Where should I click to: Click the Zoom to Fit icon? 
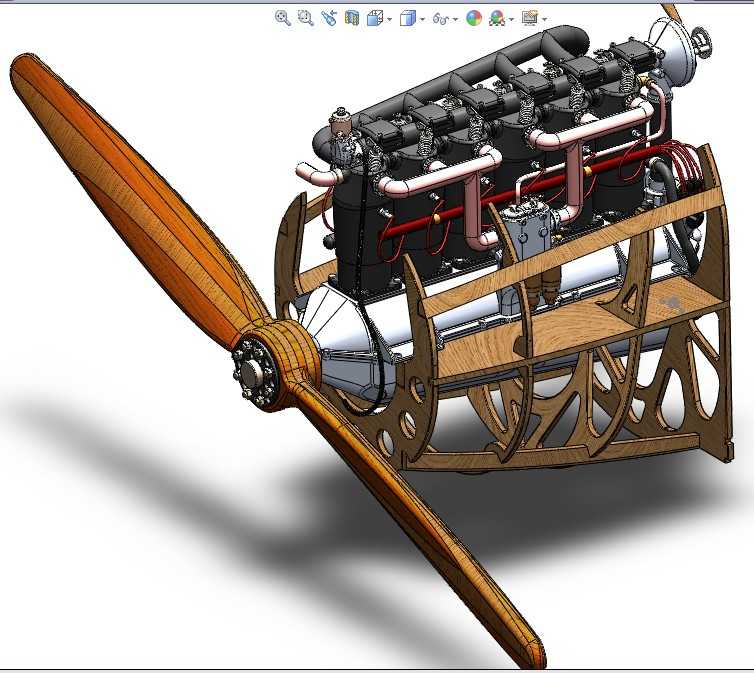[283, 18]
